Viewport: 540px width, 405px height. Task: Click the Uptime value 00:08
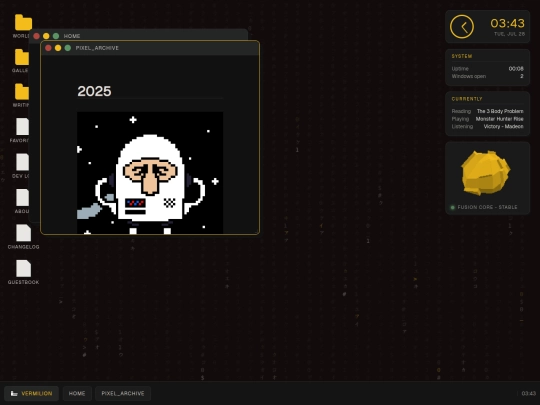tap(516, 69)
